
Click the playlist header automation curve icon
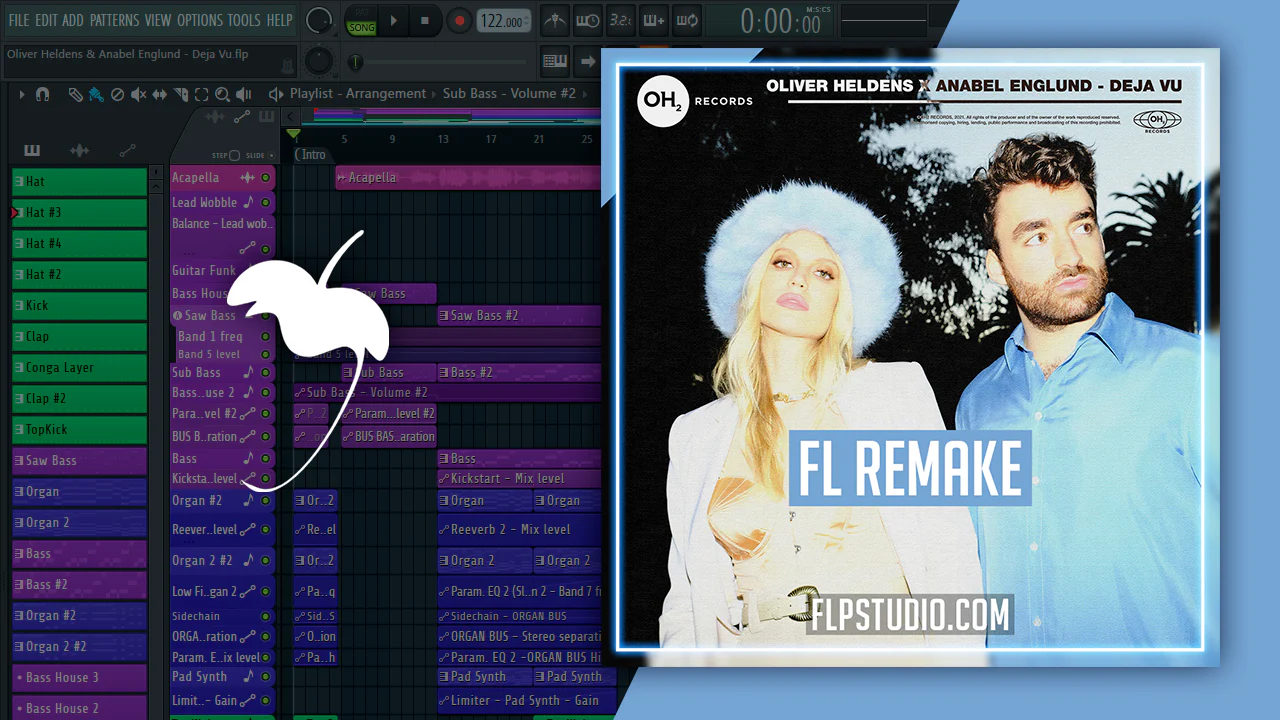241,117
